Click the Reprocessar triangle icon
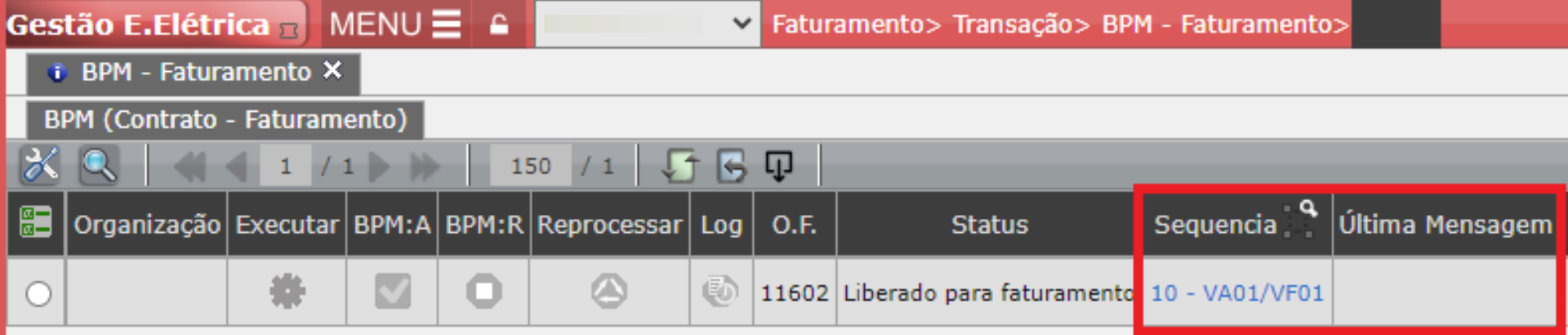The height and width of the screenshot is (335, 1568). pyautogui.click(x=608, y=292)
